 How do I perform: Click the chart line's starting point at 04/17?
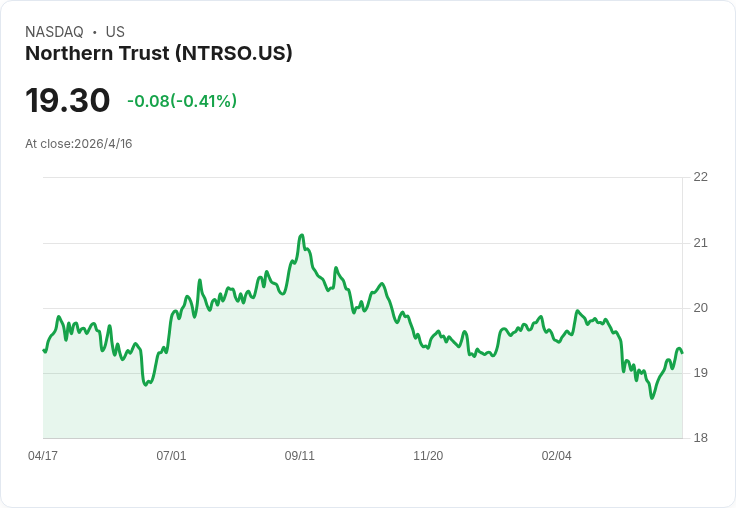click(x=44, y=350)
